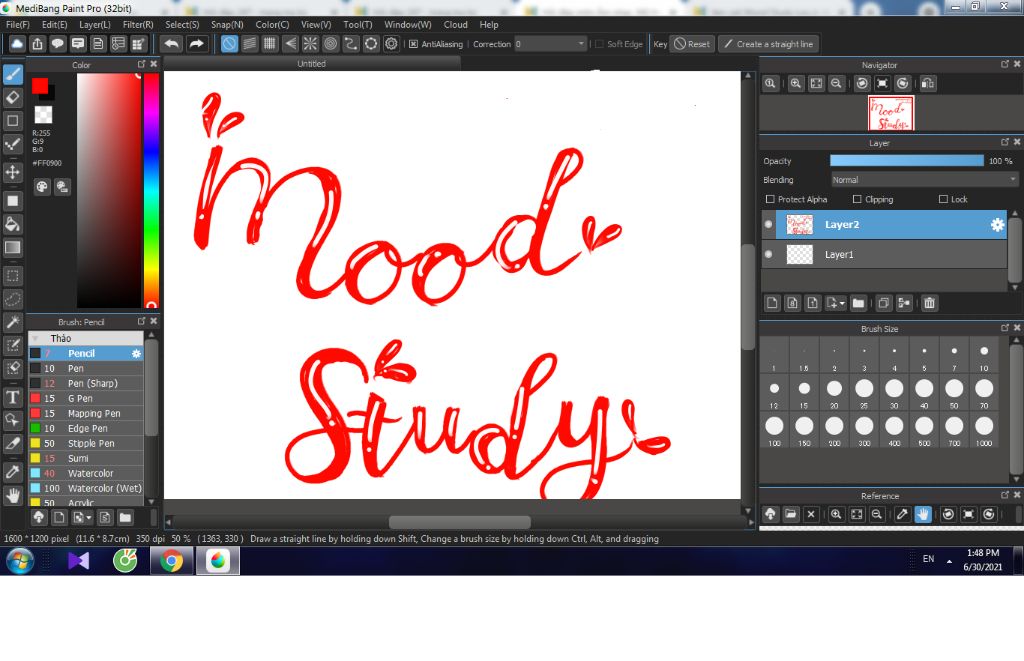Screen dimensions: 1024x661
Task: Choose brush size 100
Action: [x=774, y=430]
